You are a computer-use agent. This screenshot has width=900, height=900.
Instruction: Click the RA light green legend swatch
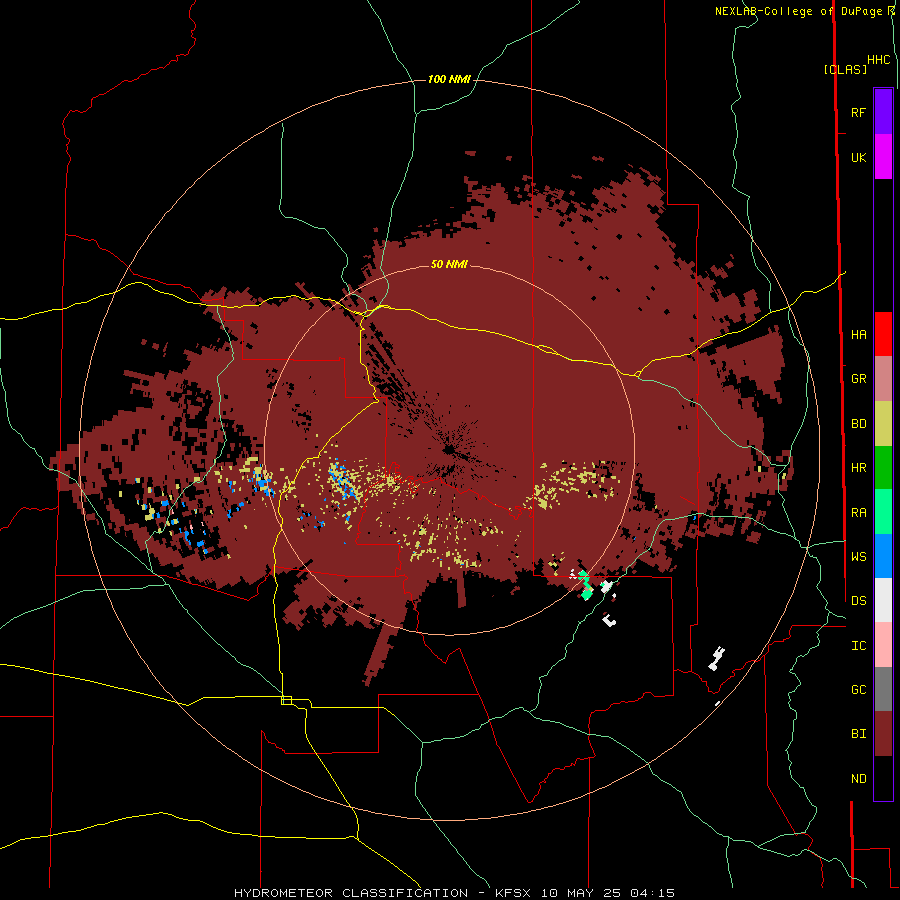(883, 512)
